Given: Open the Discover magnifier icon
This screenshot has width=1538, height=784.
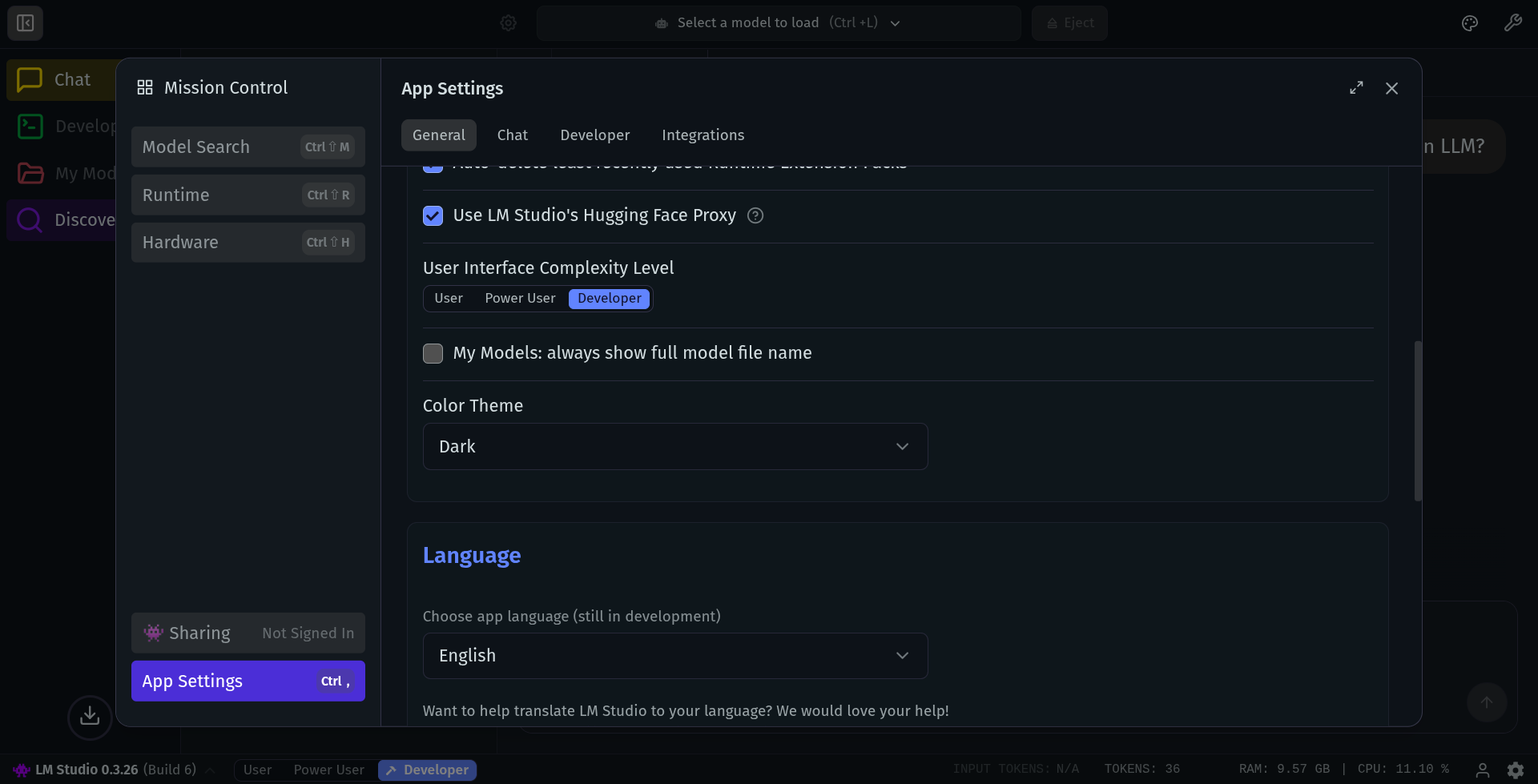Looking at the screenshot, I should point(30,219).
